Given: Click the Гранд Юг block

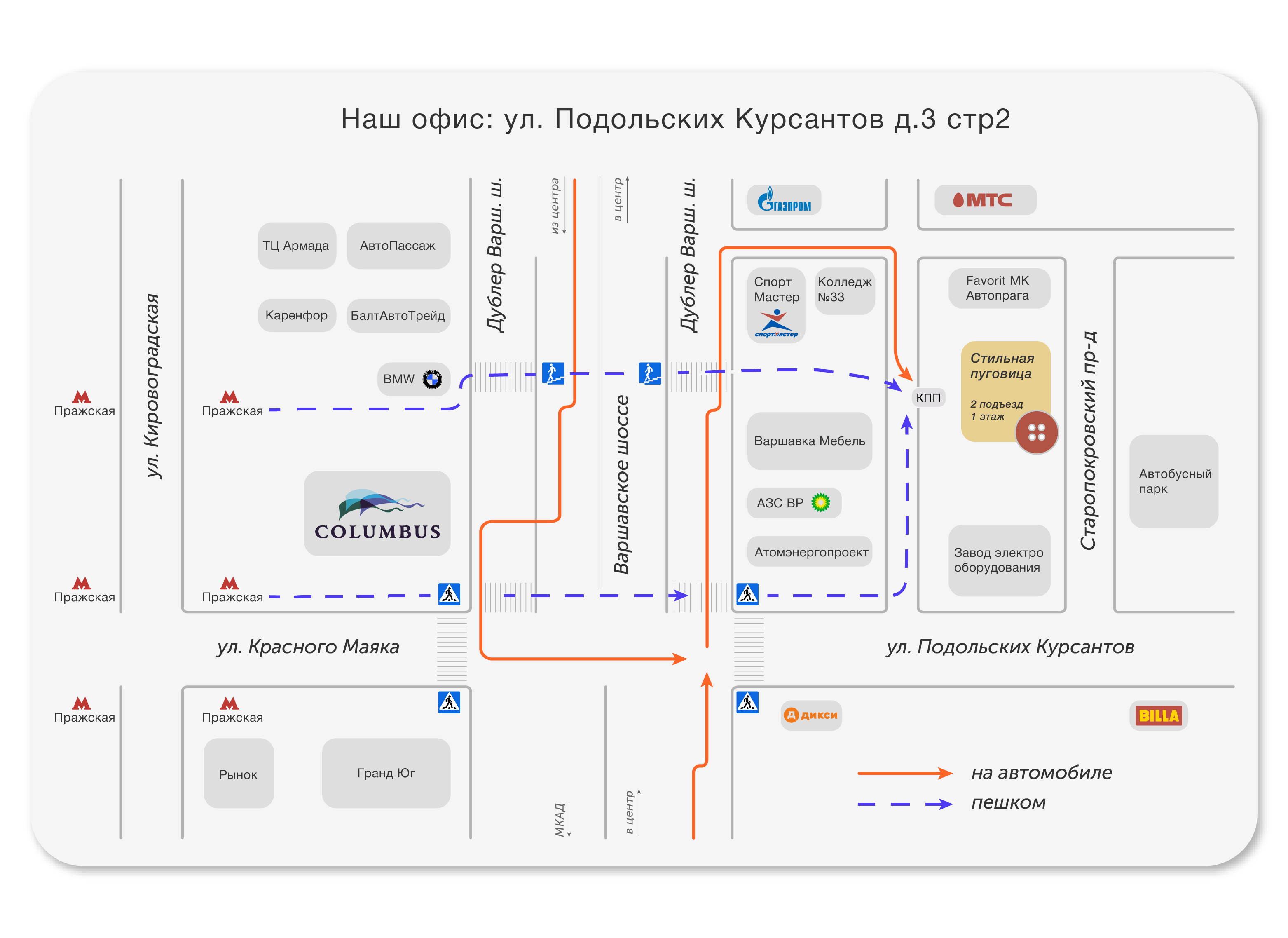Looking at the screenshot, I should coord(386,773).
